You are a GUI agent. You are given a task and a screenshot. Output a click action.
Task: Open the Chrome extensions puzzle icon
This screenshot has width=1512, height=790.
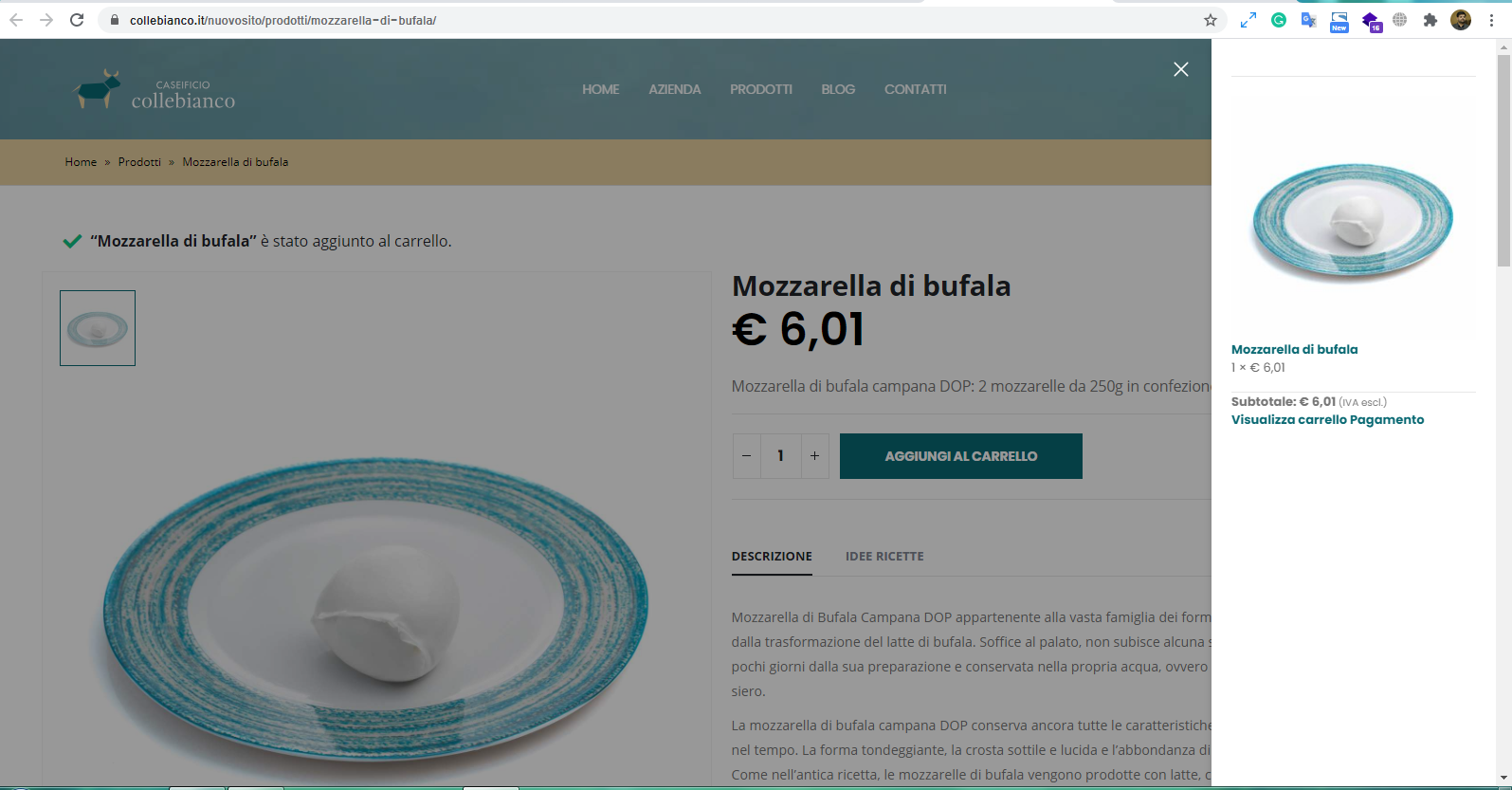1430,20
